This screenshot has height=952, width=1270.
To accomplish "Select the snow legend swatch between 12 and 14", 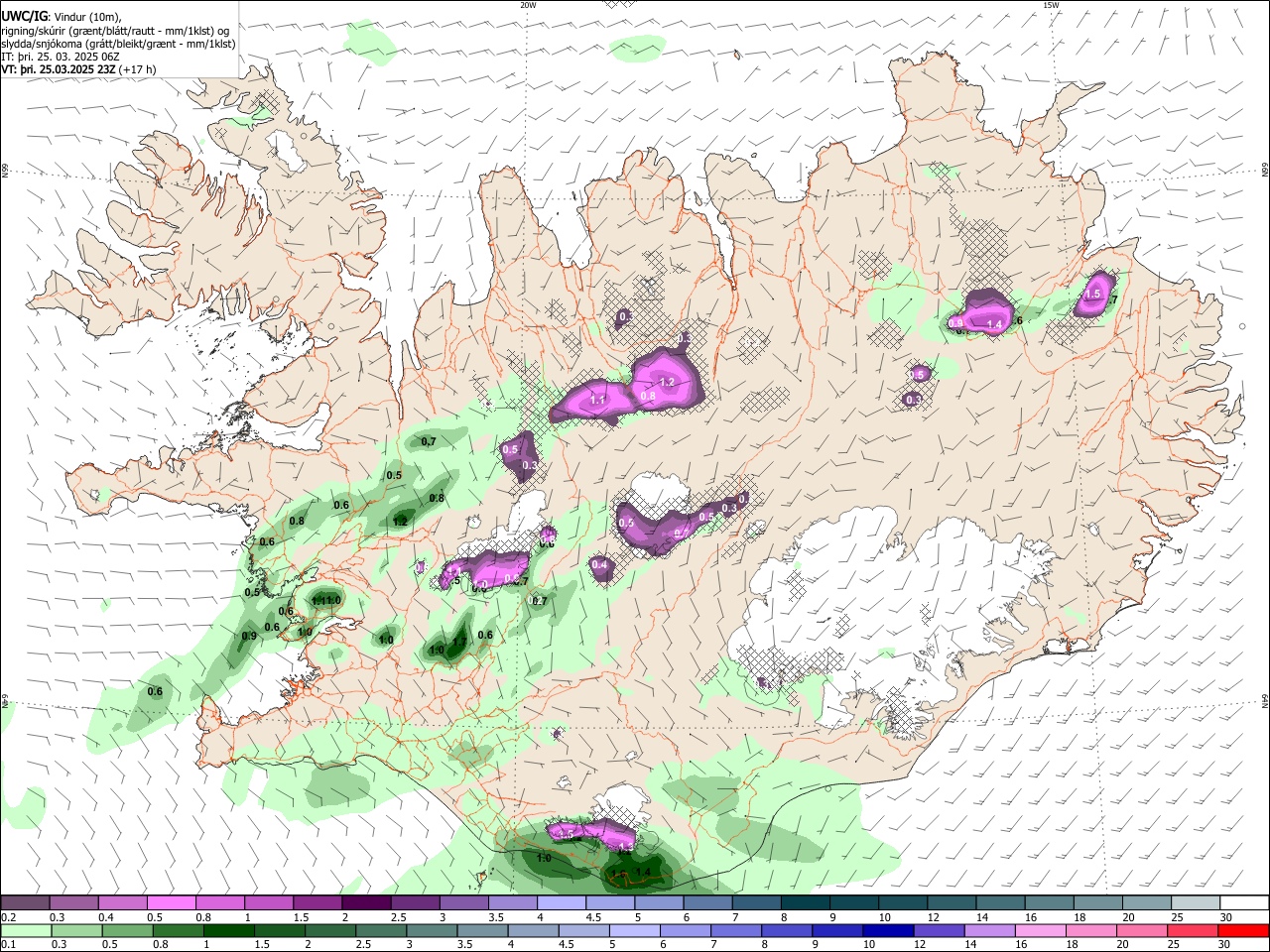I will [x=951, y=902].
